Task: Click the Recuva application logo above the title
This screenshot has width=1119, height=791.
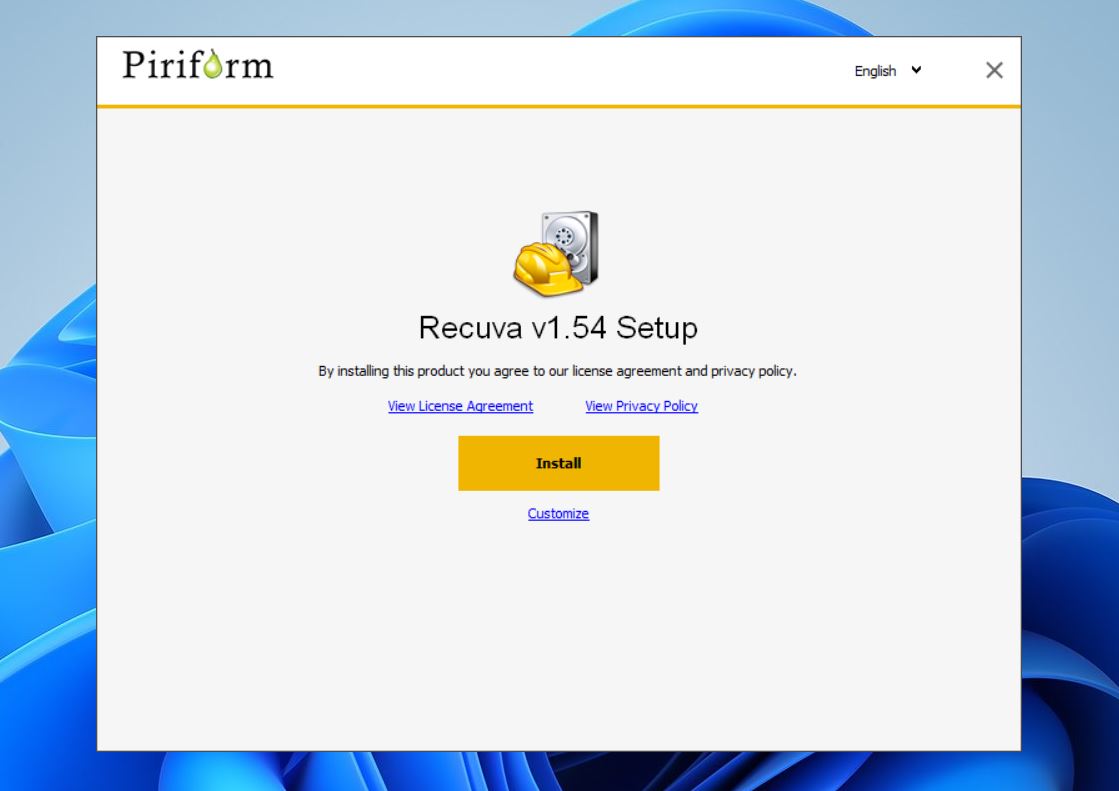Action: 558,252
